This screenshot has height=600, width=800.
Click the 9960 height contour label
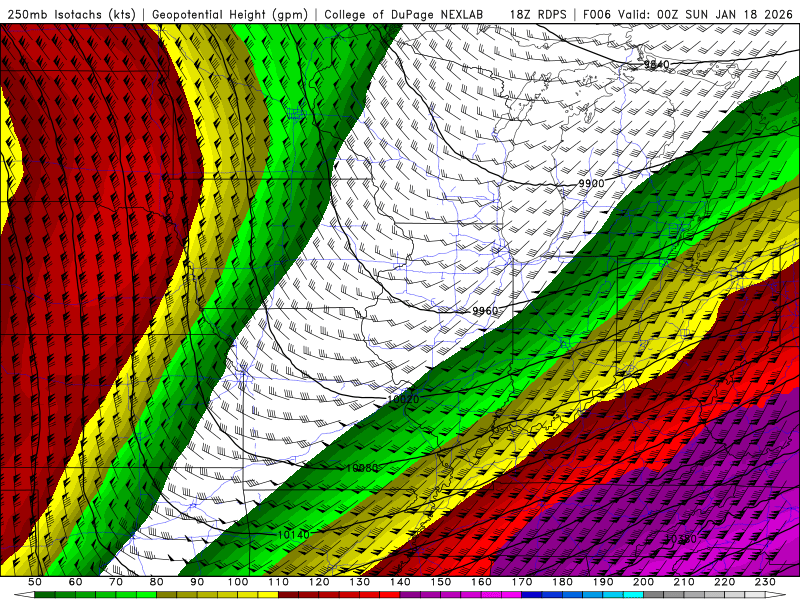pyautogui.click(x=485, y=311)
